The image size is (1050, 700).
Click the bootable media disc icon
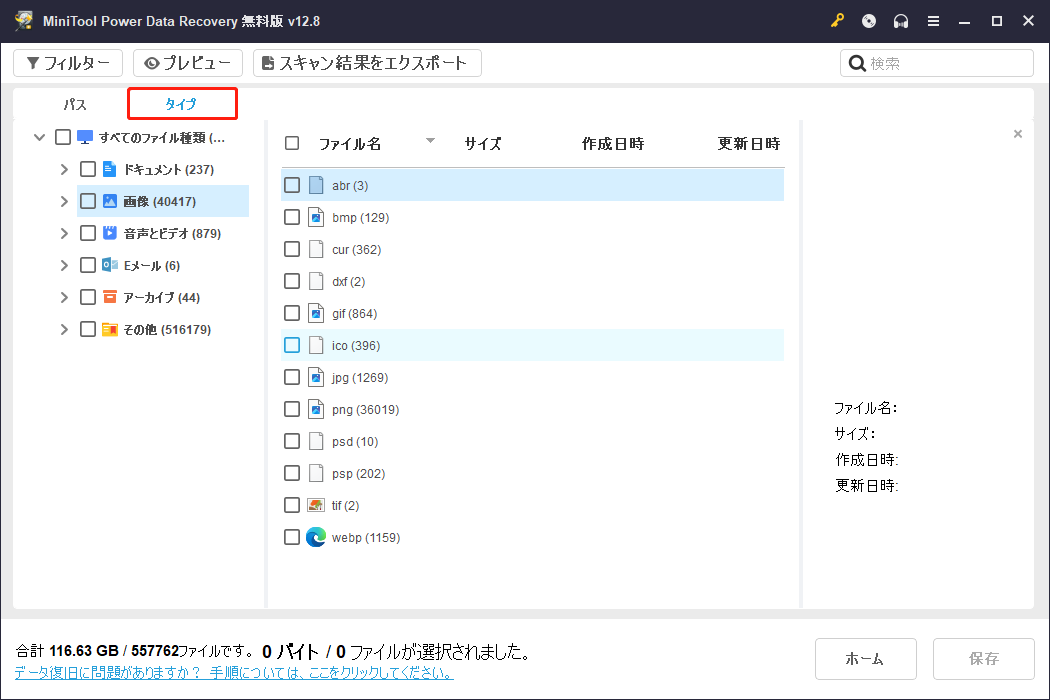coord(868,20)
